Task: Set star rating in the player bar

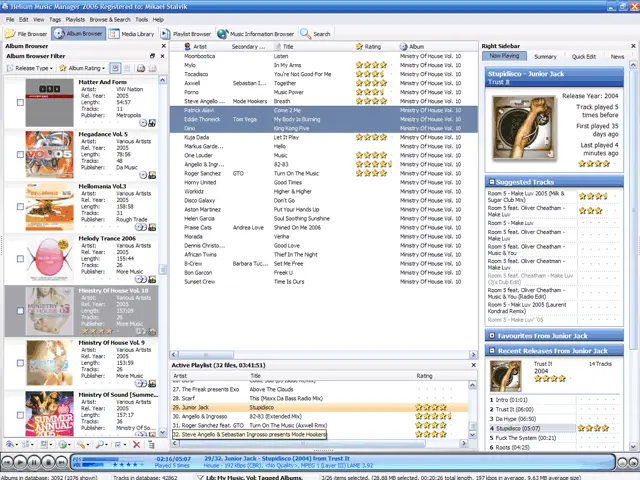Action: tap(128, 464)
